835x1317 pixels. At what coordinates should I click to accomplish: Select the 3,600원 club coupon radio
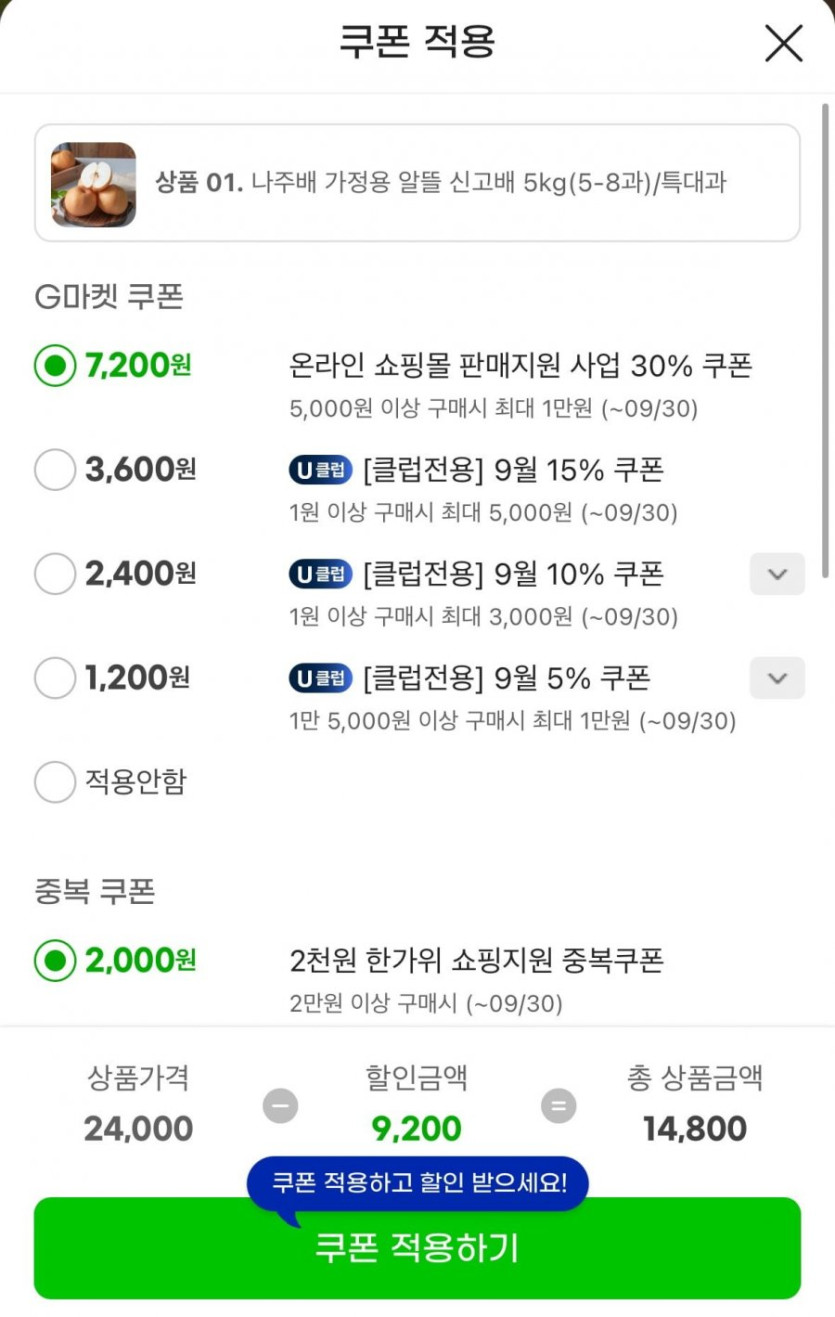click(x=55, y=470)
